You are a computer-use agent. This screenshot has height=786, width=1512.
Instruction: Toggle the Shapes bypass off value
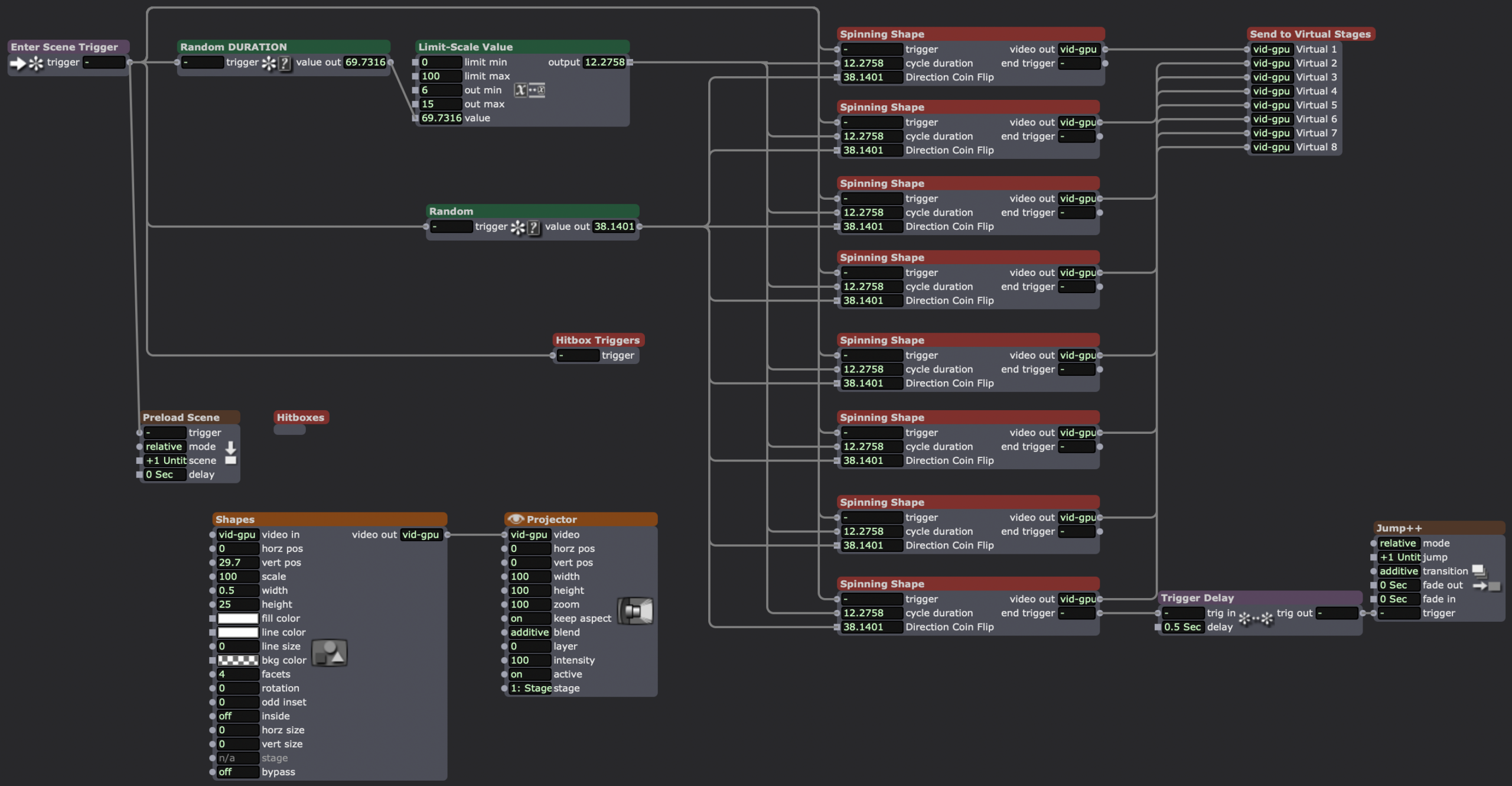(x=237, y=772)
